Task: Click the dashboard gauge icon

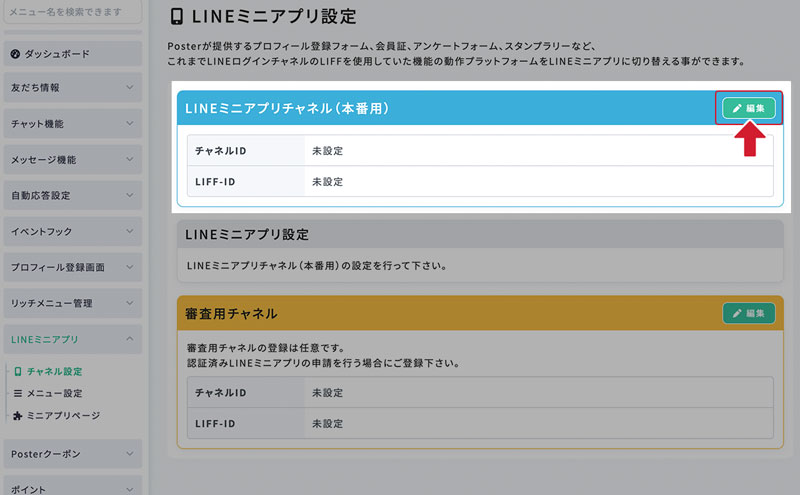Action: click(x=15, y=53)
